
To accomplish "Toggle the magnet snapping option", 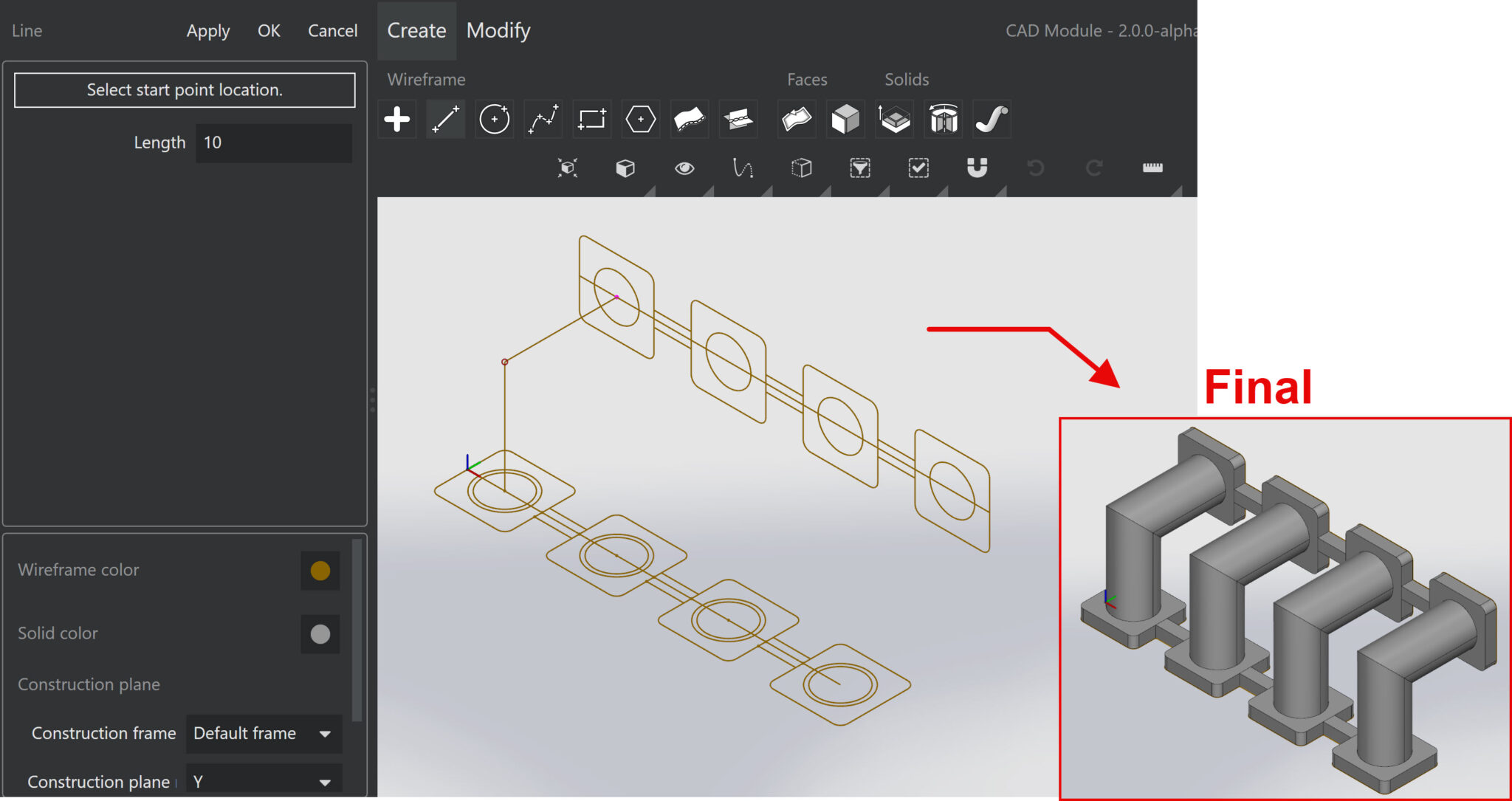I will [977, 168].
